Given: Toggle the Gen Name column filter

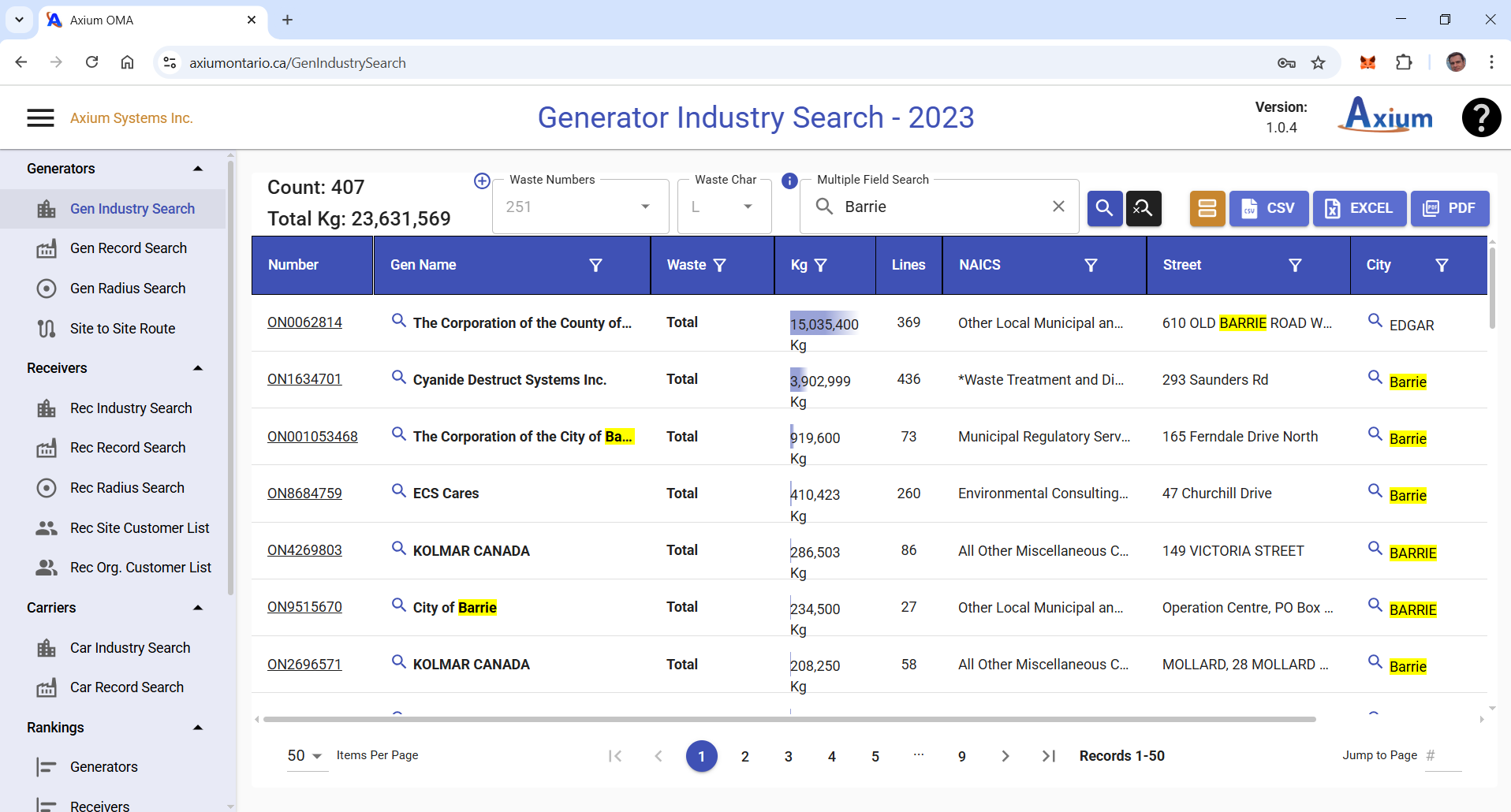Looking at the screenshot, I should [x=595, y=265].
